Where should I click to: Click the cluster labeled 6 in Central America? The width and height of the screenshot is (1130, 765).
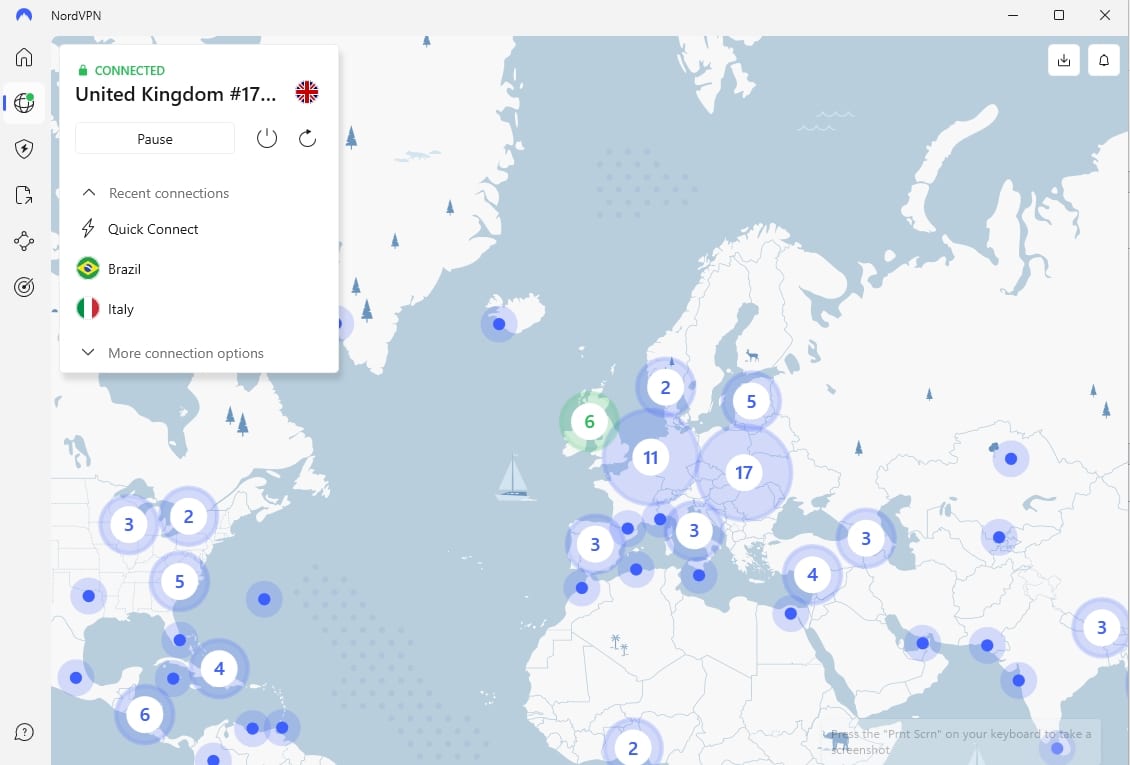click(x=144, y=715)
